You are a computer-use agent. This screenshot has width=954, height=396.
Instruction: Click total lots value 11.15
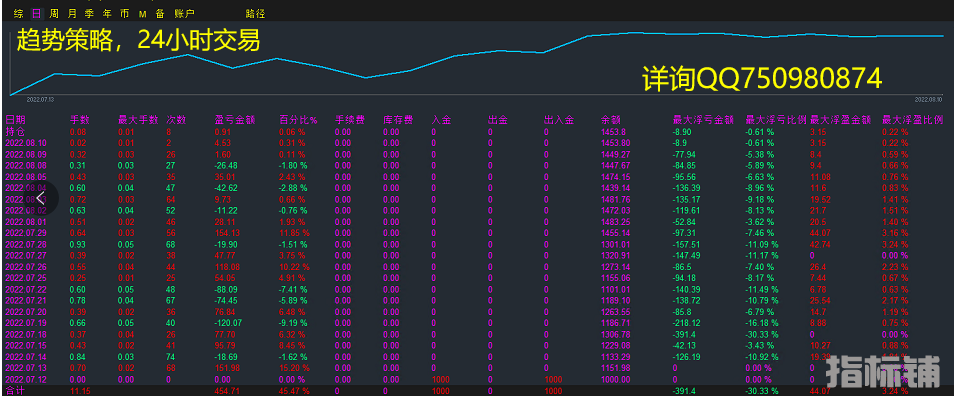click(x=80, y=391)
